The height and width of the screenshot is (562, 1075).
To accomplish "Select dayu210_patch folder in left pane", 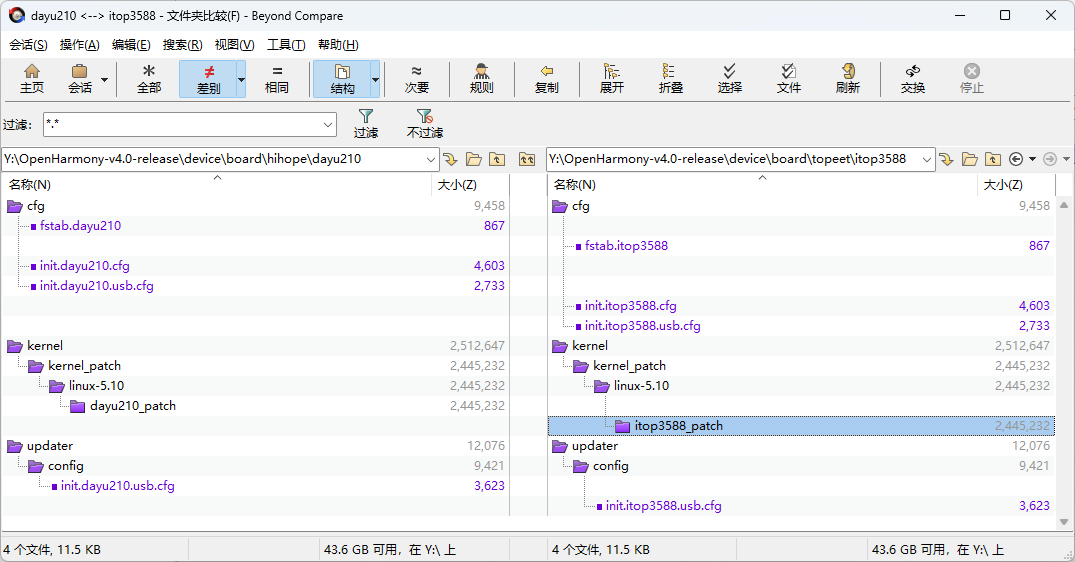I will tap(132, 406).
